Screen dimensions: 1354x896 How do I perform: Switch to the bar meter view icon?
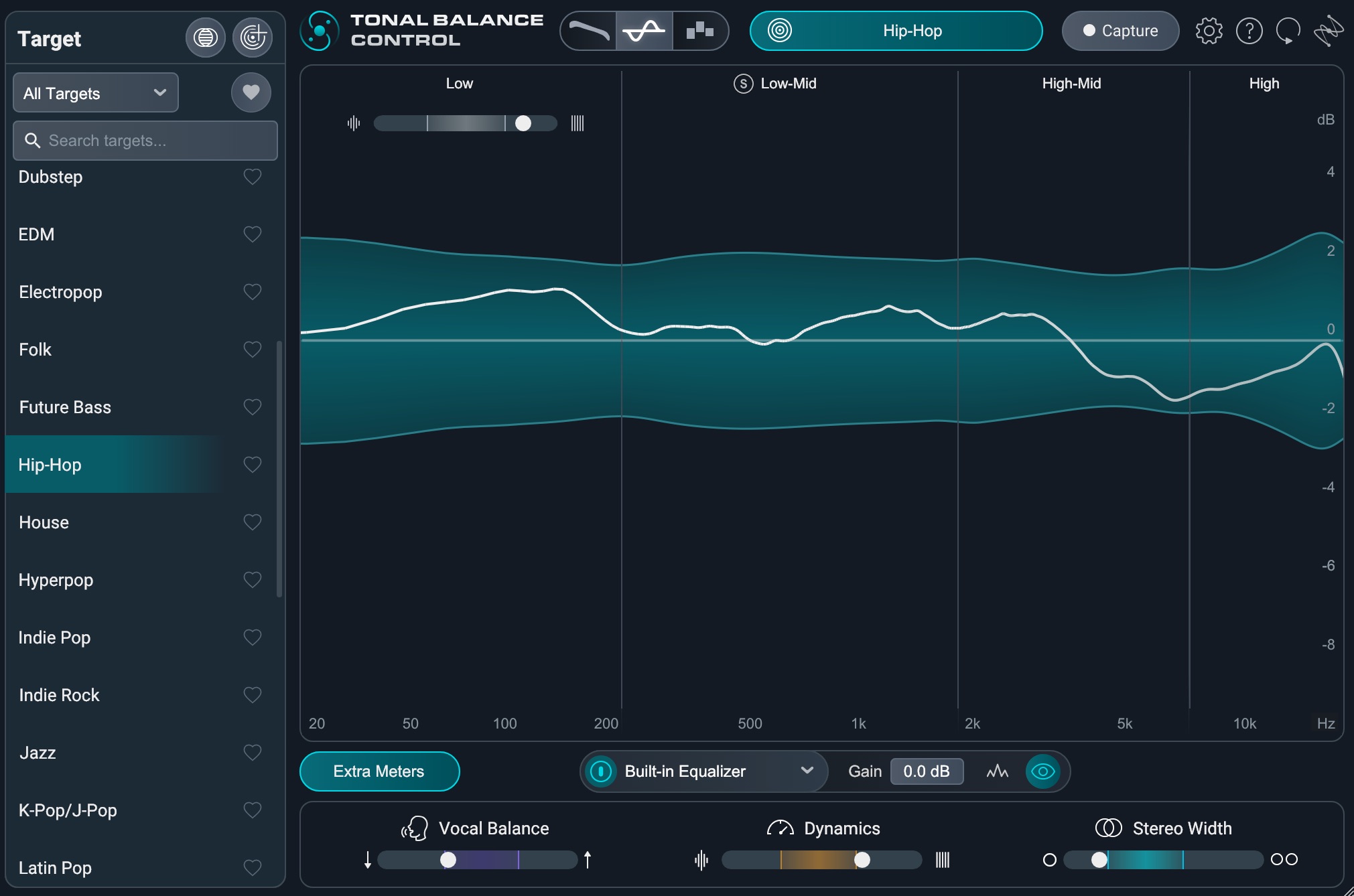click(x=700, y=31)
